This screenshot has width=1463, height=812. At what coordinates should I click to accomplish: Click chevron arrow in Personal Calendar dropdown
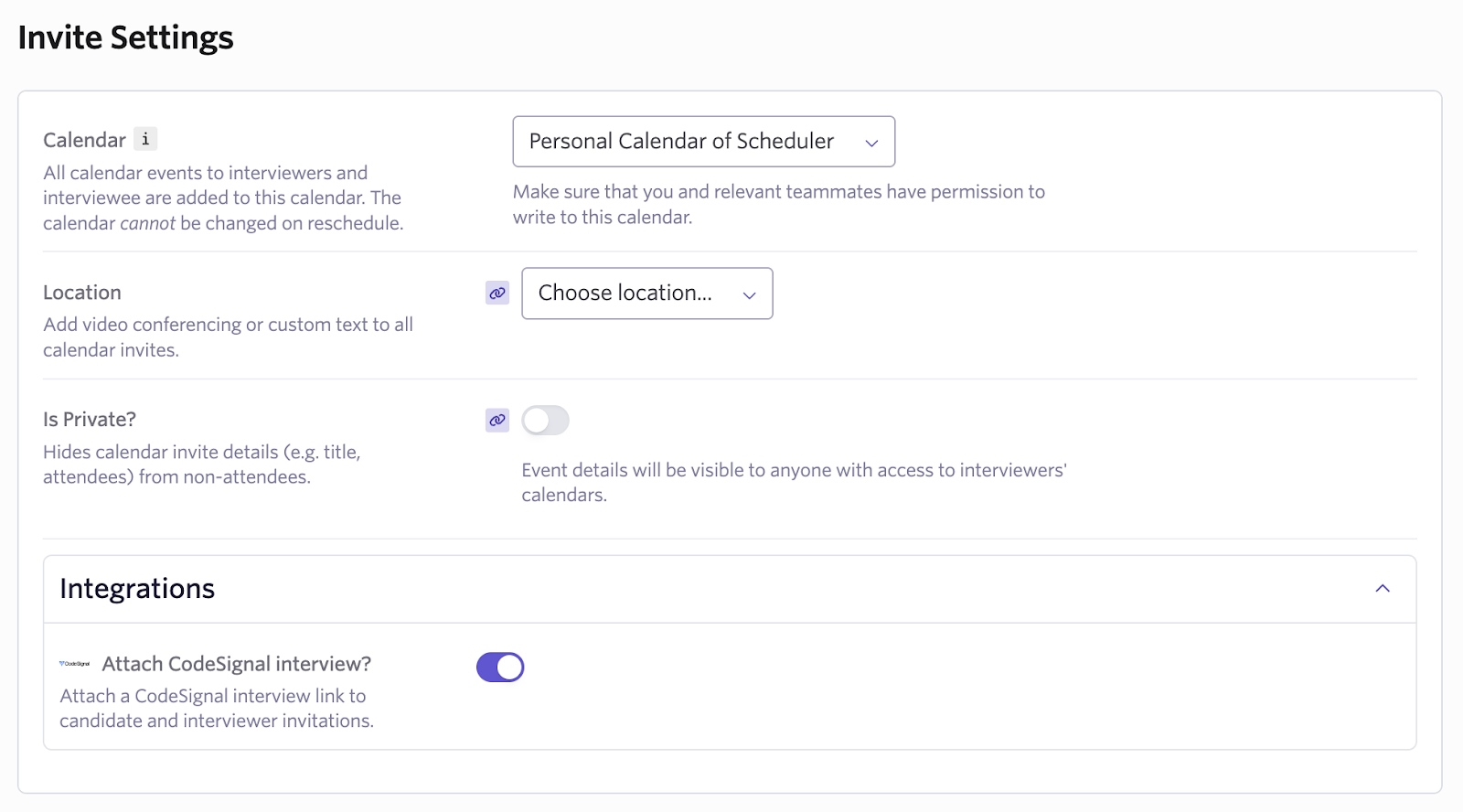click(x=871, y=143)
